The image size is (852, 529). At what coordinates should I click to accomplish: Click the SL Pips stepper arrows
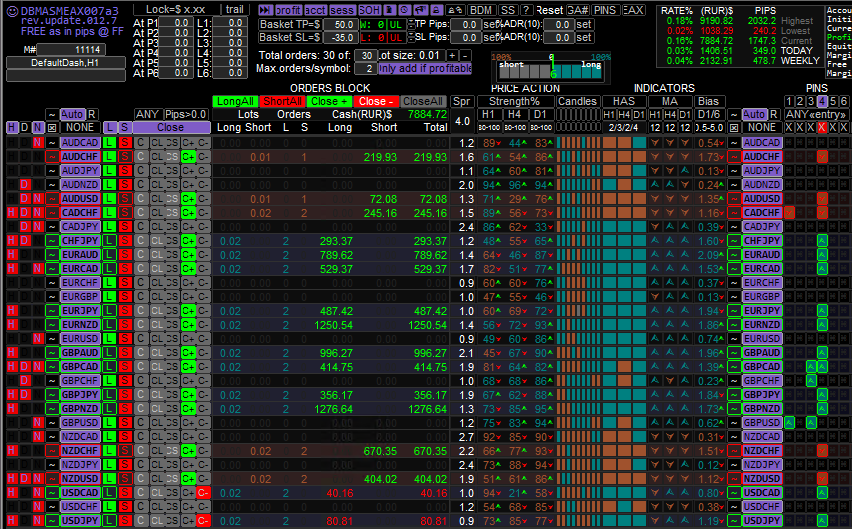pyautogui.click(x=411, y=37)
